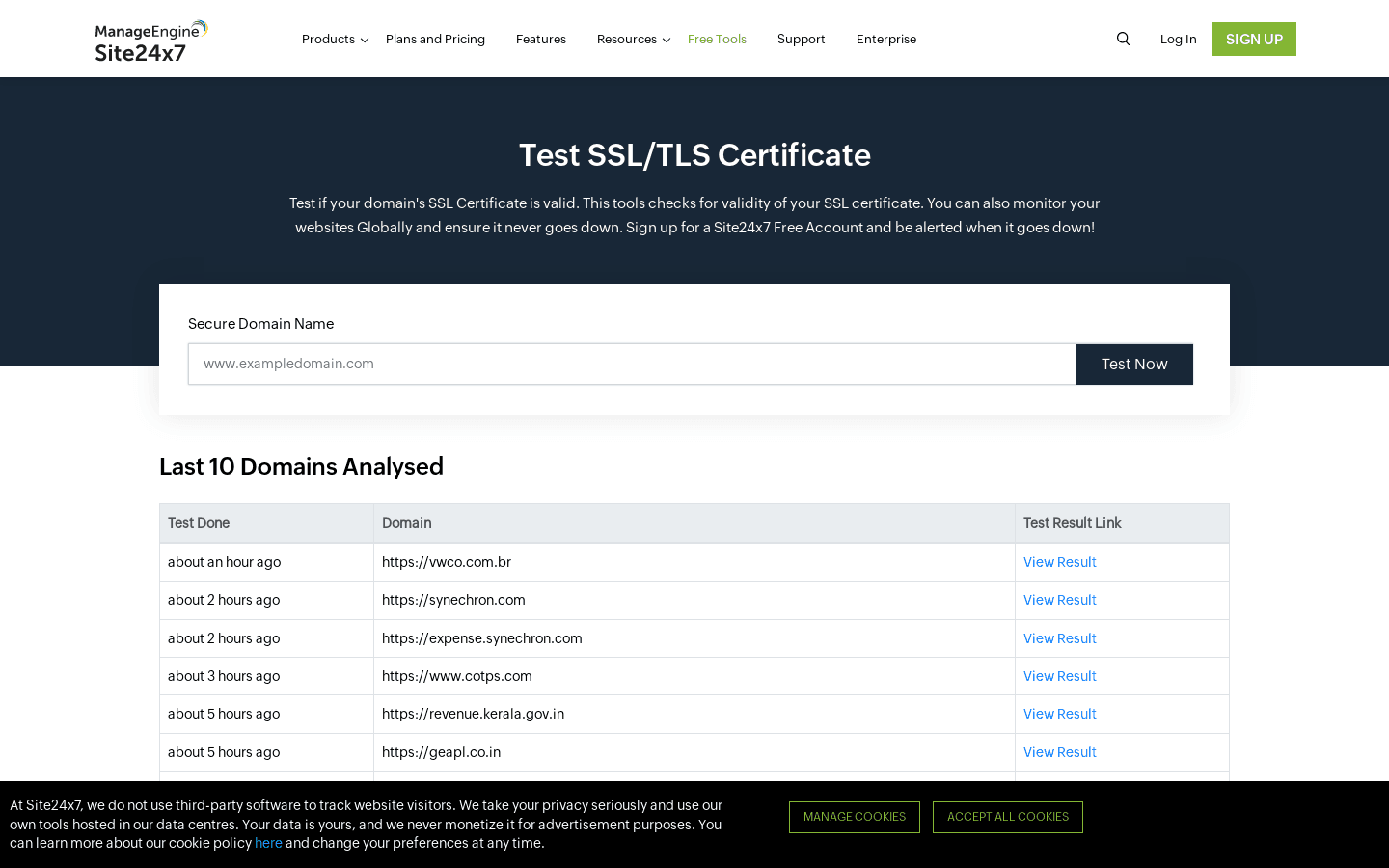Click the Last 10 Domains Analysed heading
Screen dimensions: 1389x868
[301, 467]
